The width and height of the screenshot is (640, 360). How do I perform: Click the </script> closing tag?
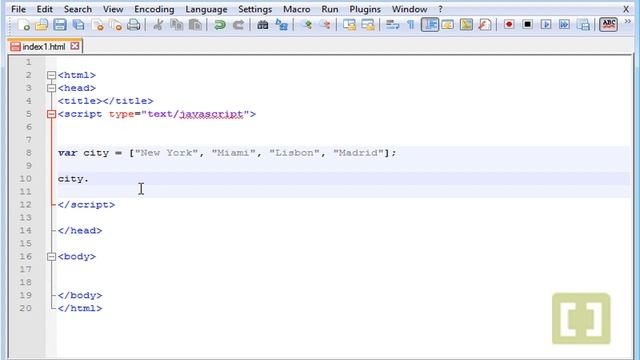point(86,204)
